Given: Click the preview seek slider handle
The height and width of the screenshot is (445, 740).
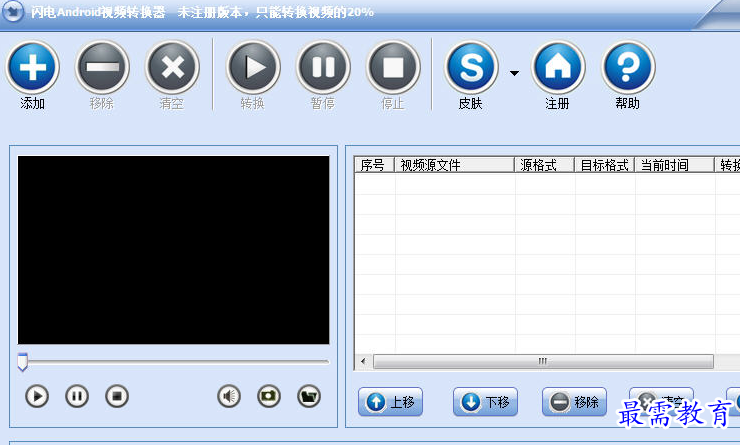Looking at the screenshot, I should coord(22,362).
